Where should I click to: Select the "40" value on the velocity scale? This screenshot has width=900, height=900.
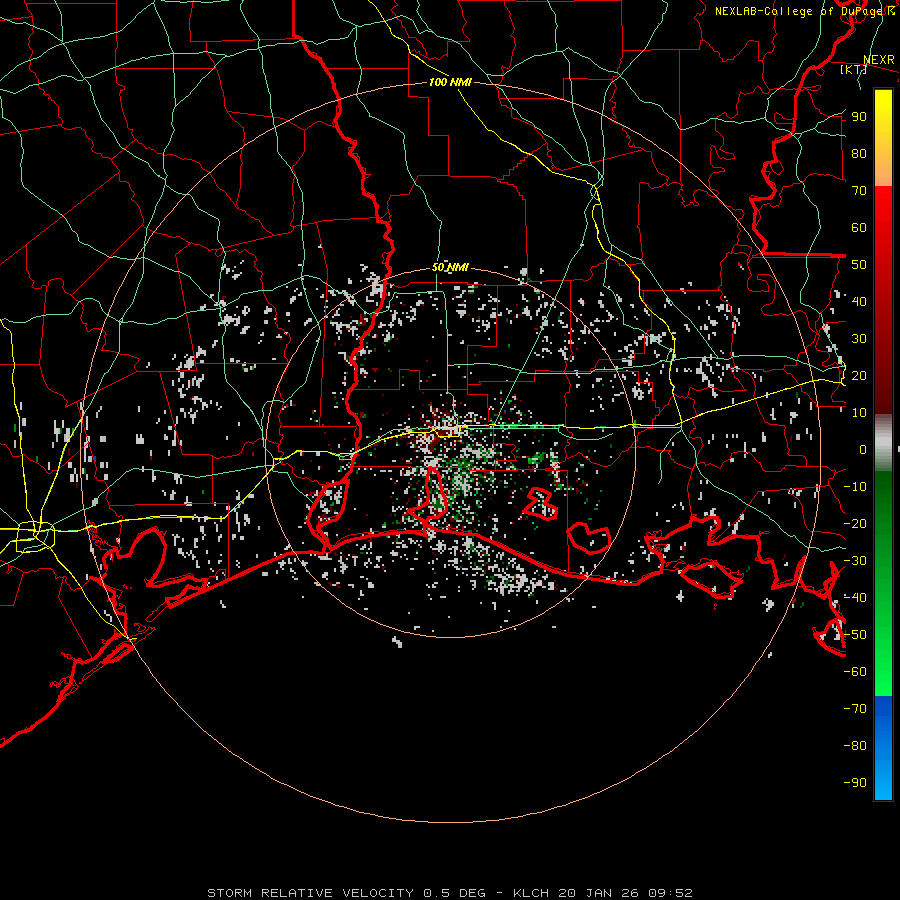(x=859, y=302)
